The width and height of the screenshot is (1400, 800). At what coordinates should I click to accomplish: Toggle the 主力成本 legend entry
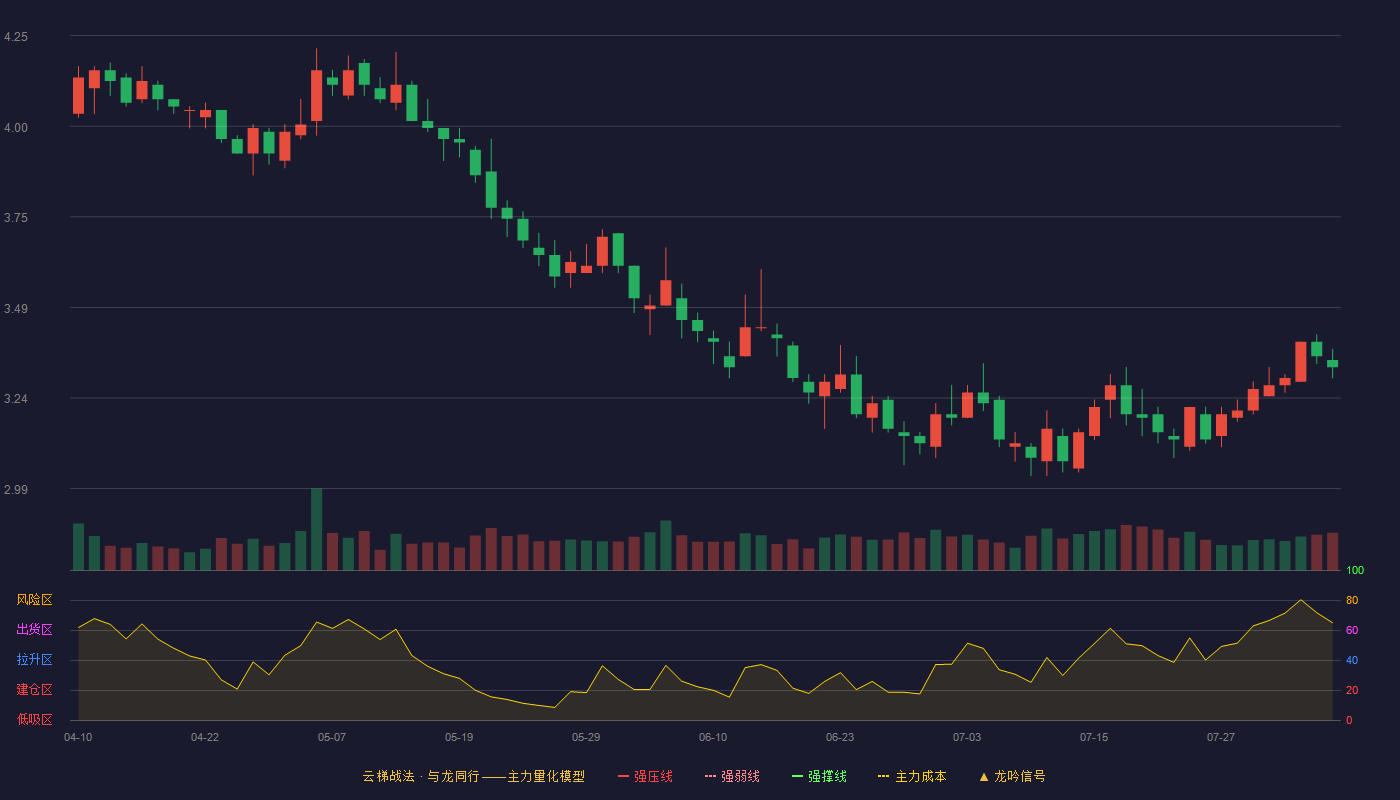pos(912,776)
